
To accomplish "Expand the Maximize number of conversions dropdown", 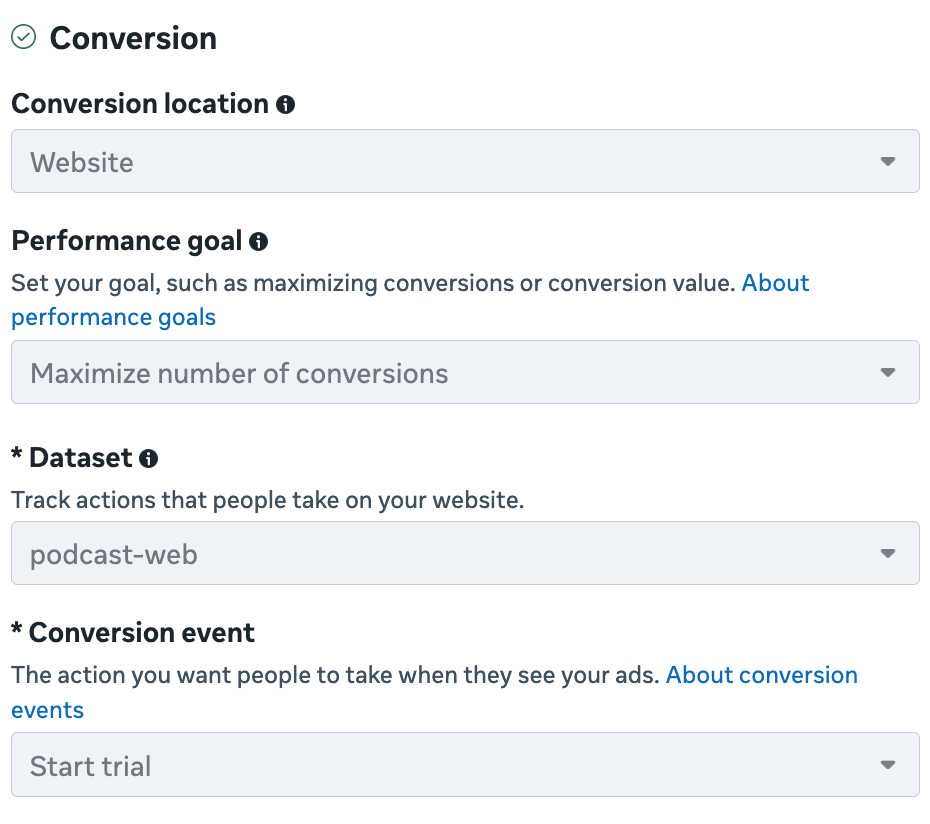I will coord(465,373).
